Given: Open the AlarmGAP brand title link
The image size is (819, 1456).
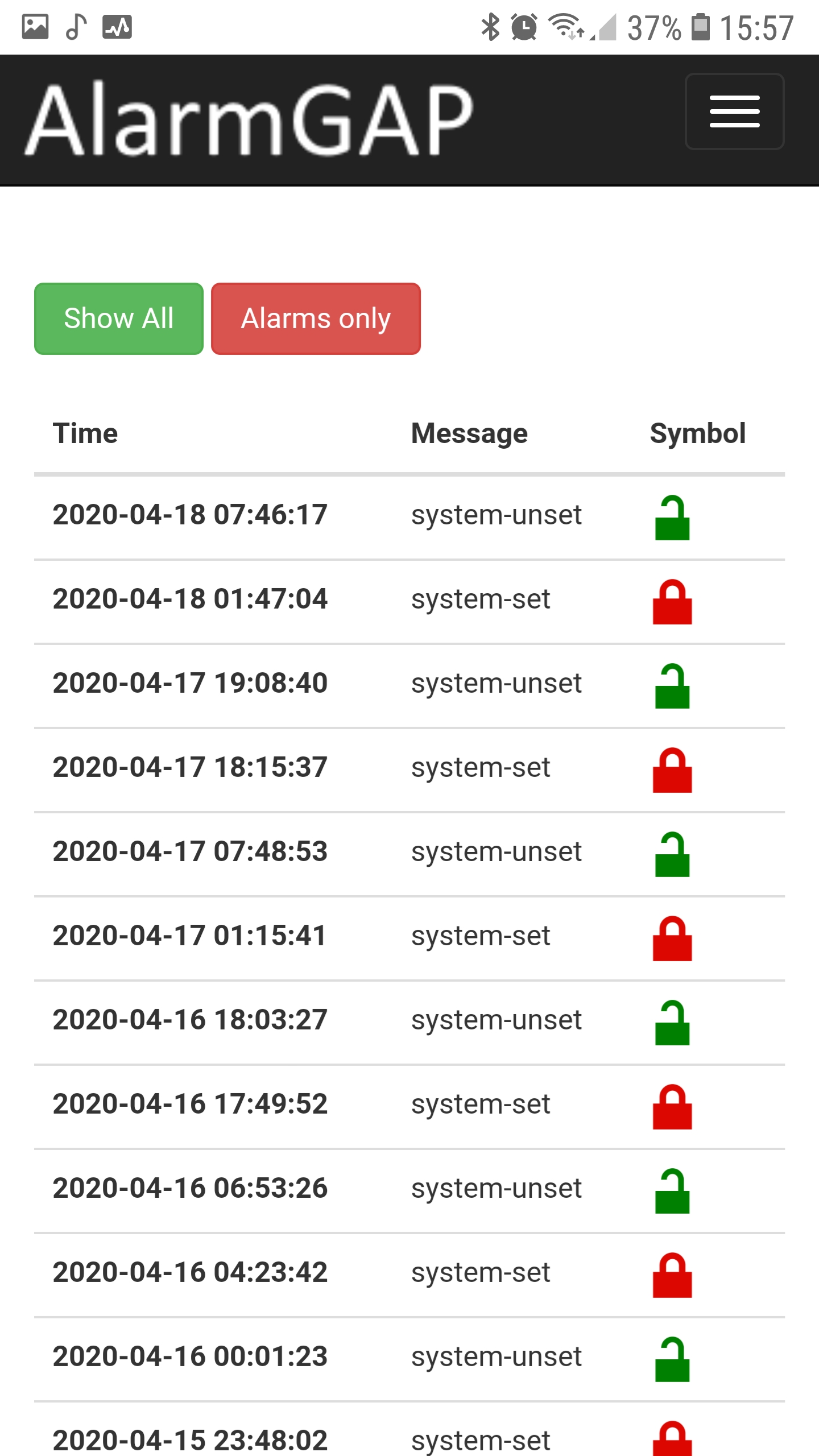Looking at the screenshot, I should [249, 118].
